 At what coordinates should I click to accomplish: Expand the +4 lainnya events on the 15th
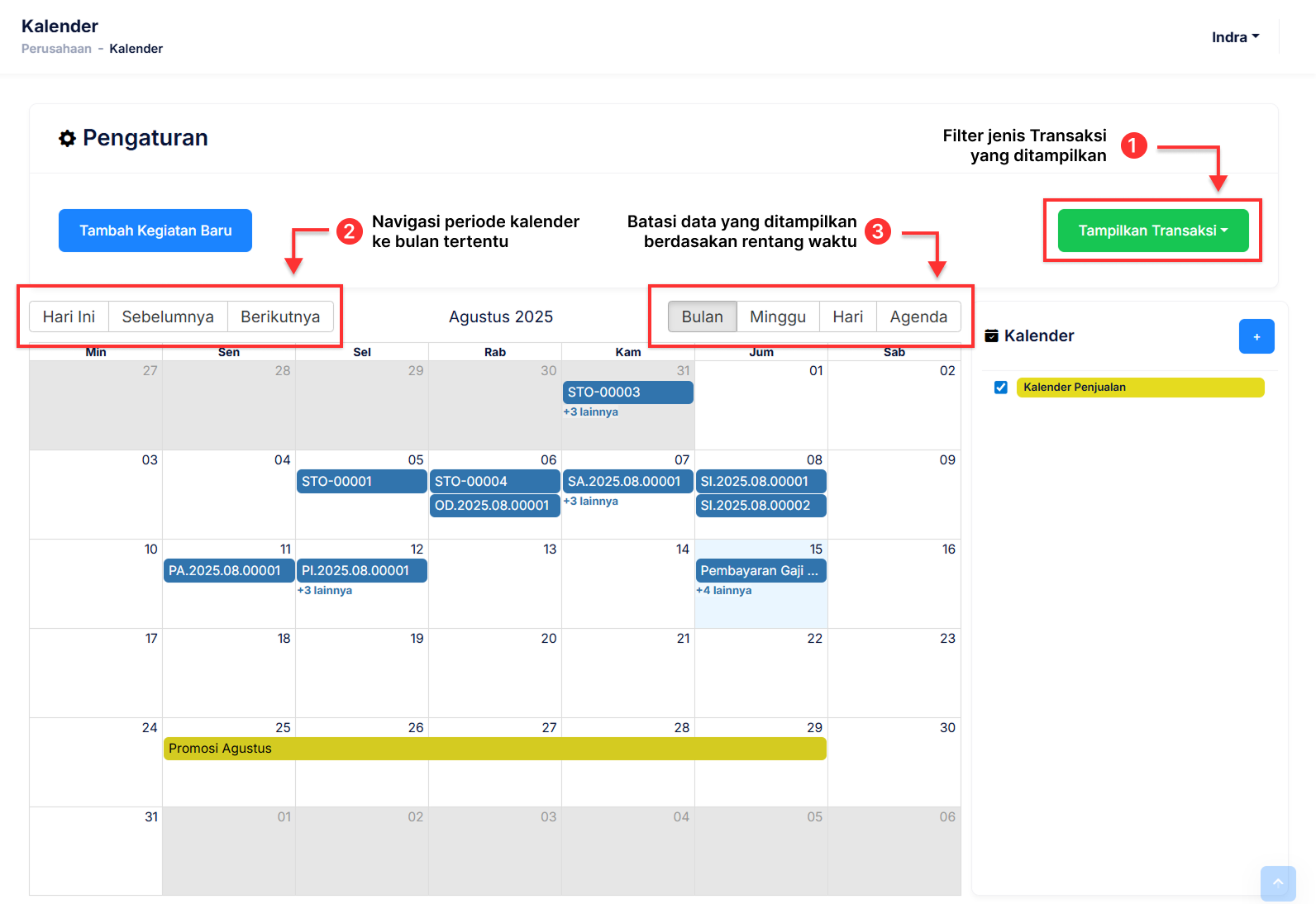coord(724,591)
